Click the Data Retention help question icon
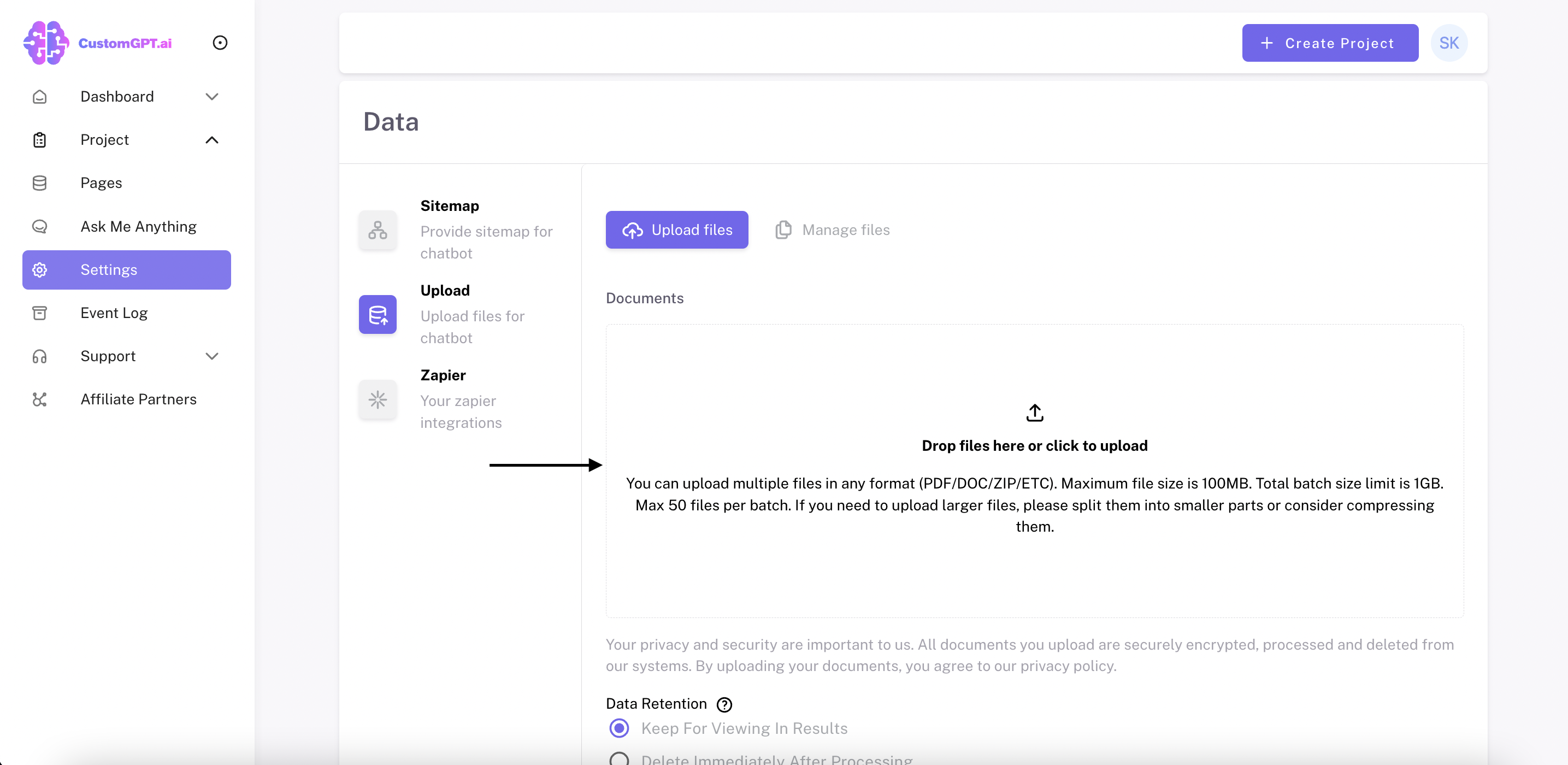 coord(724,704)
